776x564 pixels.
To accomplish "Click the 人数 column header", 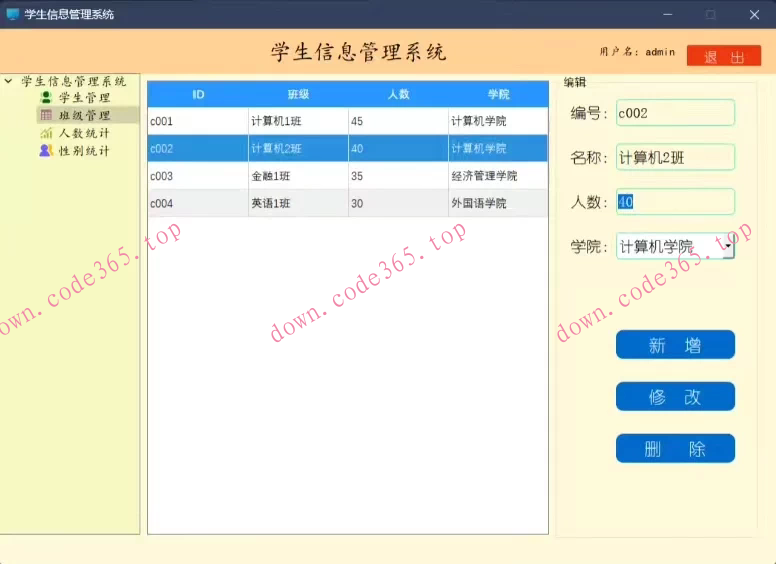I will (x=398, y=94).
